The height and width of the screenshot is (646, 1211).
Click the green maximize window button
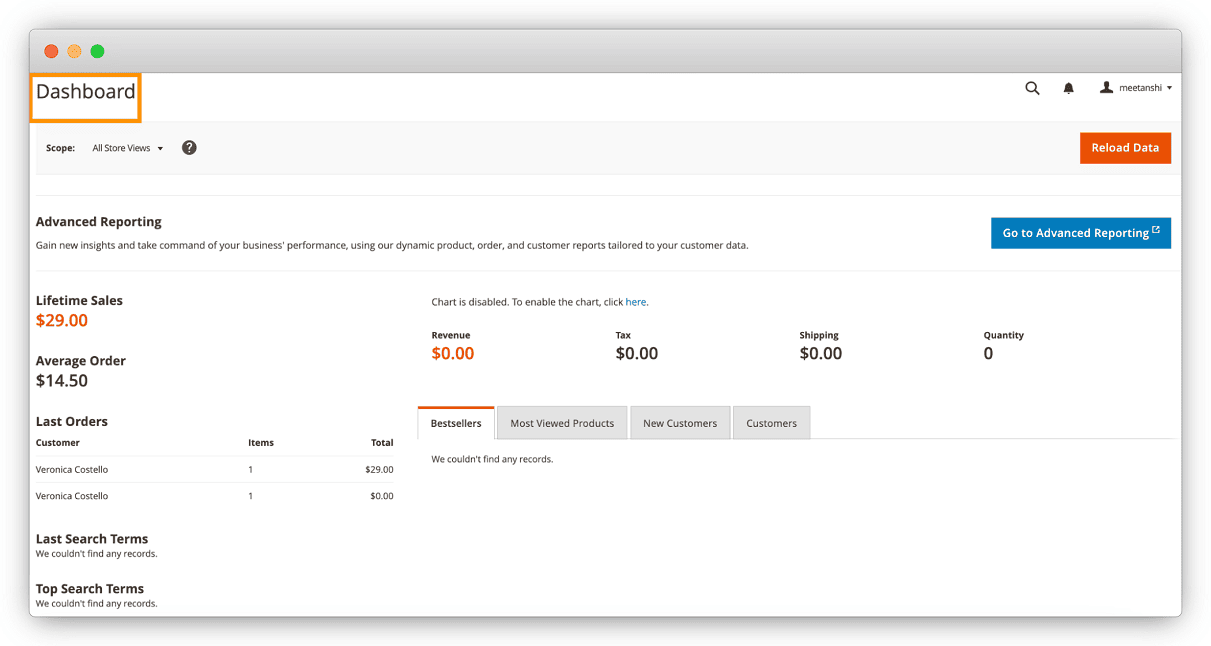[97, 51]
